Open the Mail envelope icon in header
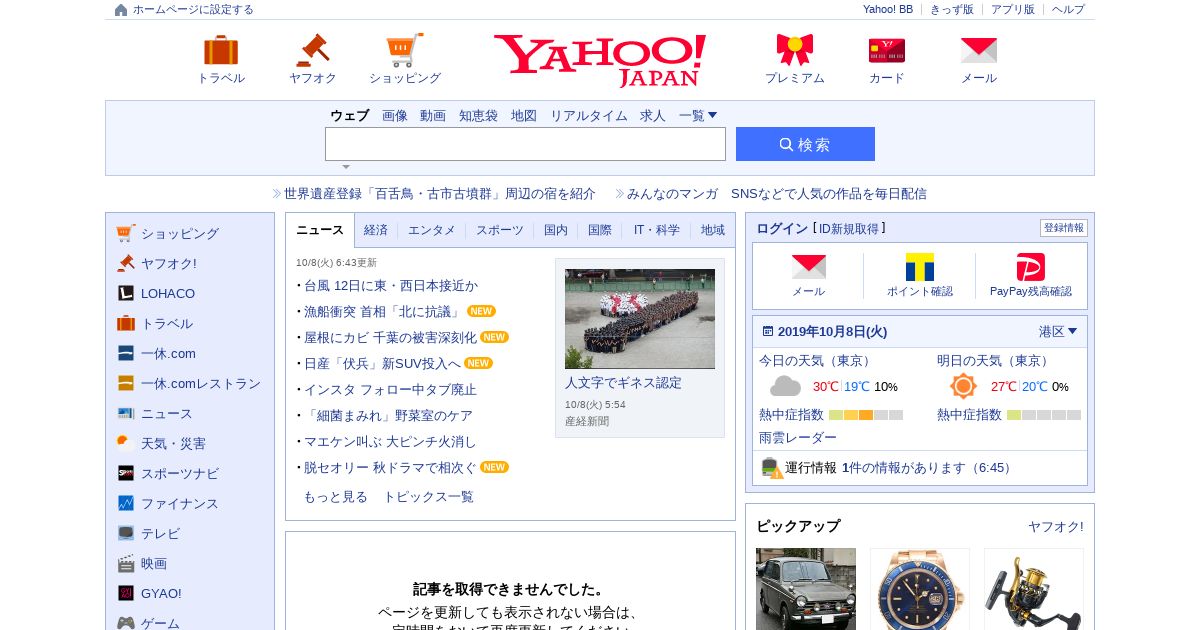1200x630 pixels. click(x=979, y=50)
